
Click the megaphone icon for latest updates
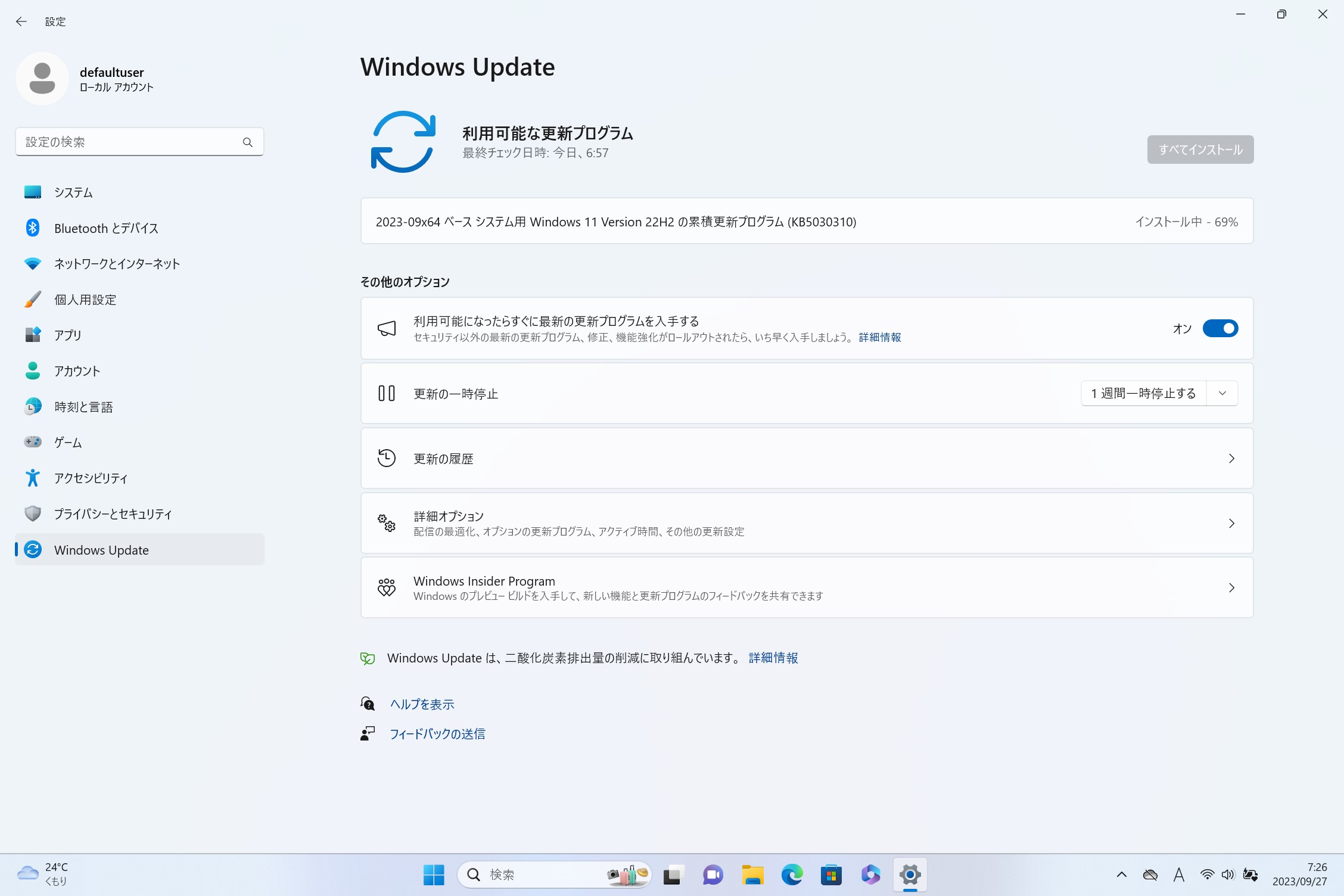click(387, 329)
